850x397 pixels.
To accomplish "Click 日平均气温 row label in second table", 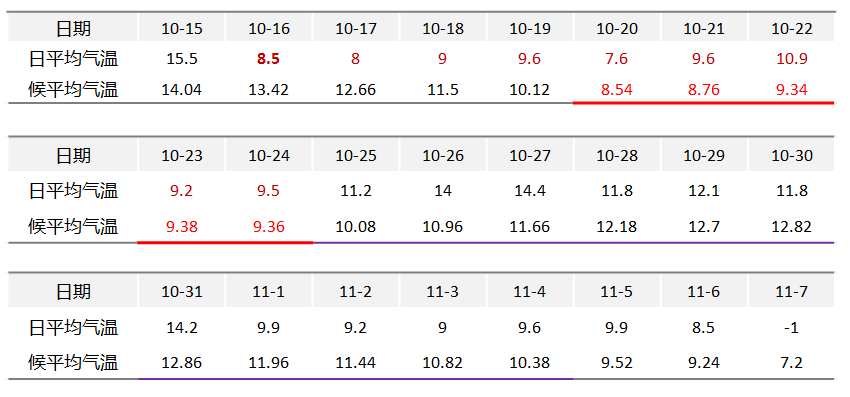I will click(x=73, y=191).
